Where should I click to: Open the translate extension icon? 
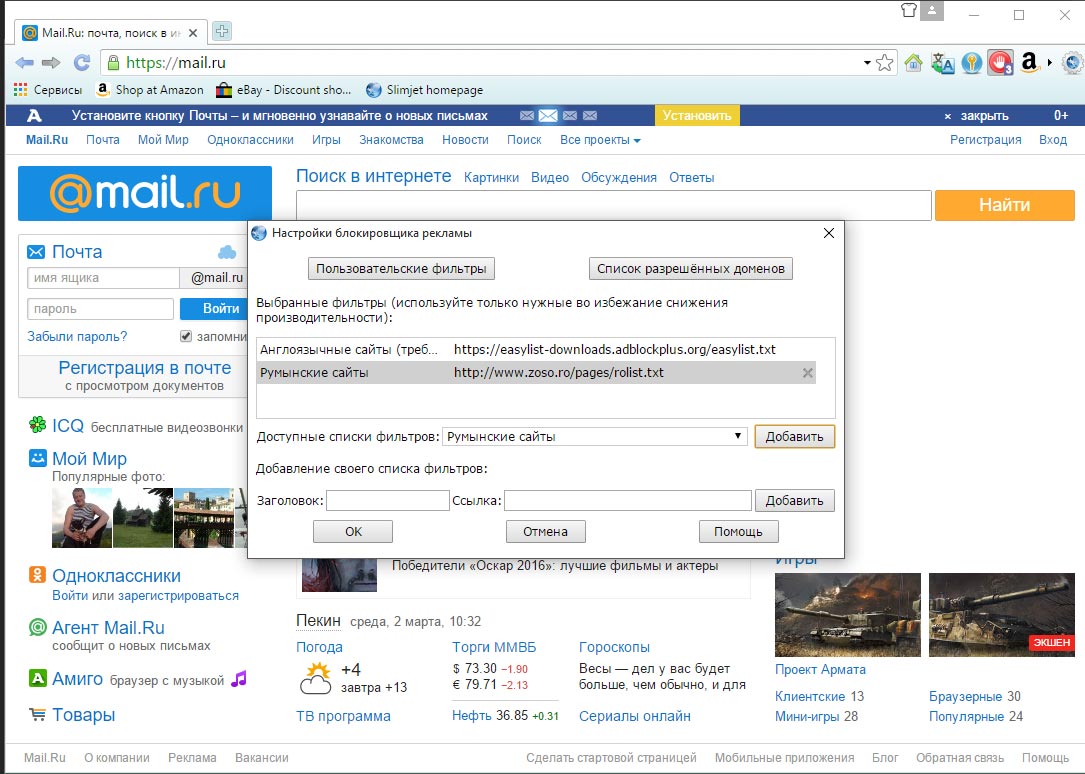click(942, 63)
